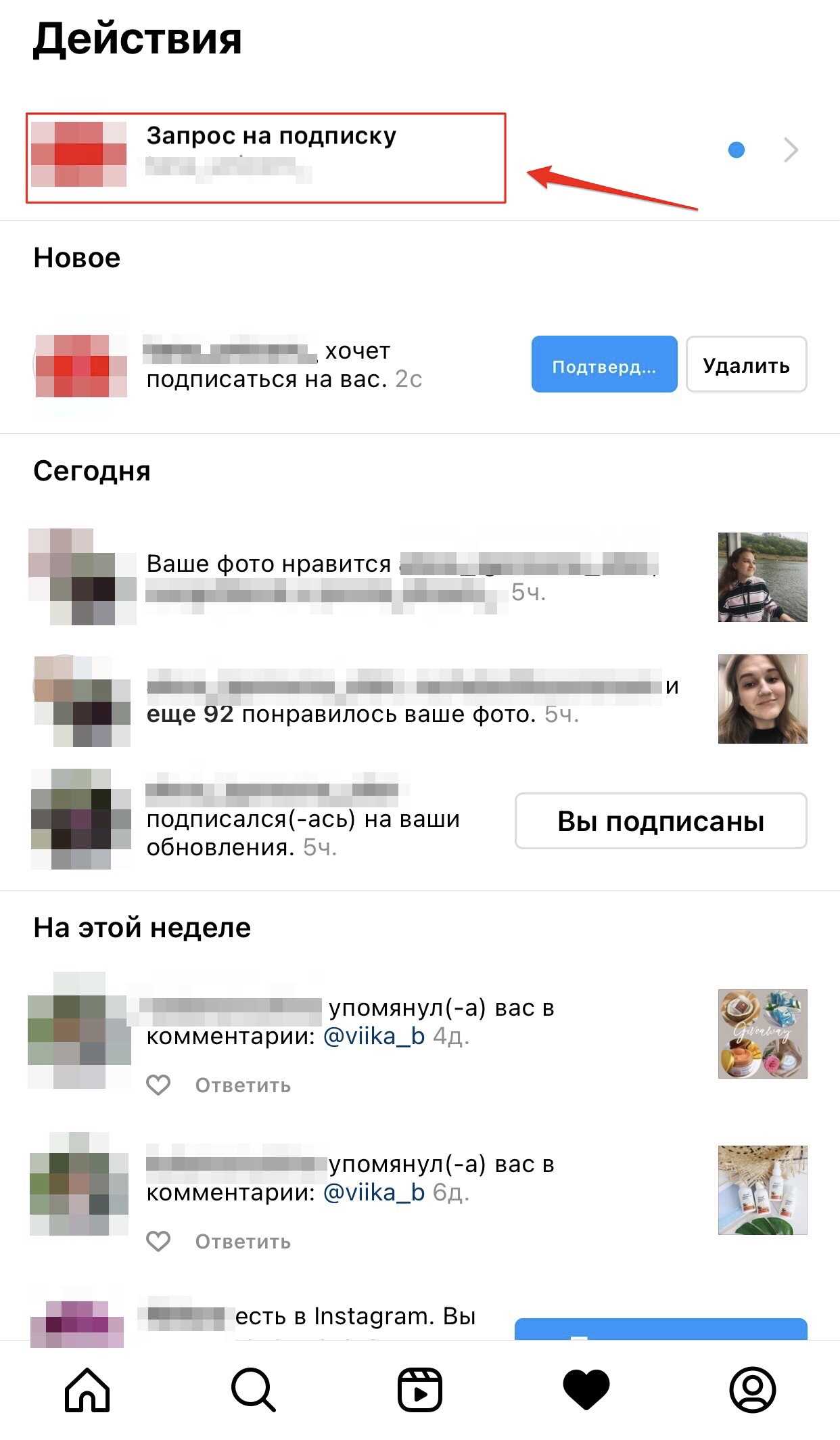Expand follow requests with the chevron arrow
The height and width of the screenshot is (1440, 840).
(791, 150)
